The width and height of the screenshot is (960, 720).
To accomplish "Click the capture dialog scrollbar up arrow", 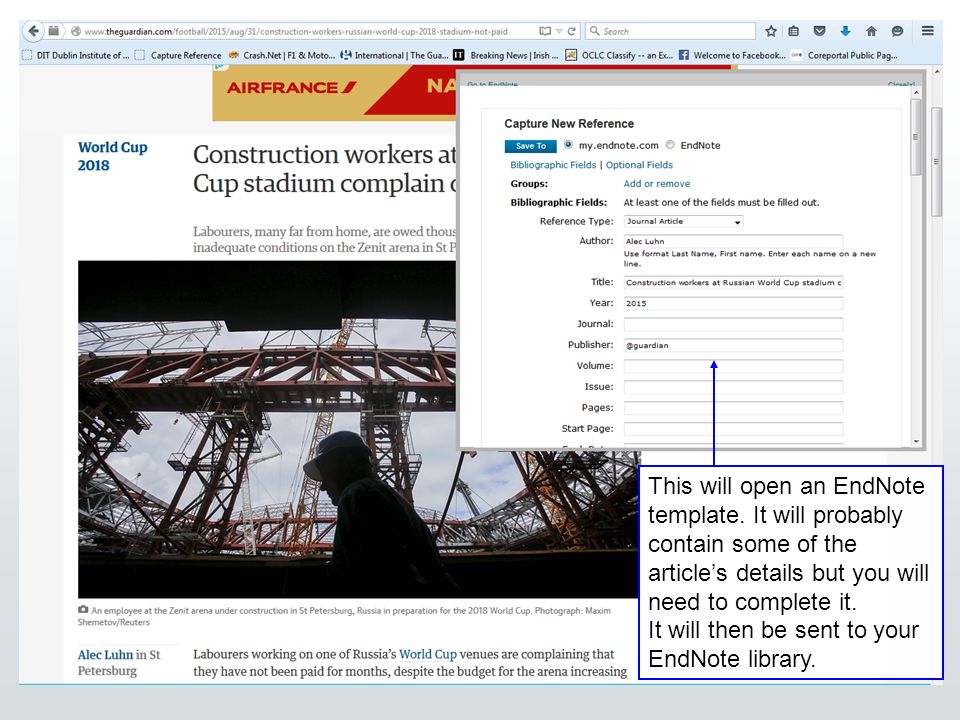I will [916, 92].
